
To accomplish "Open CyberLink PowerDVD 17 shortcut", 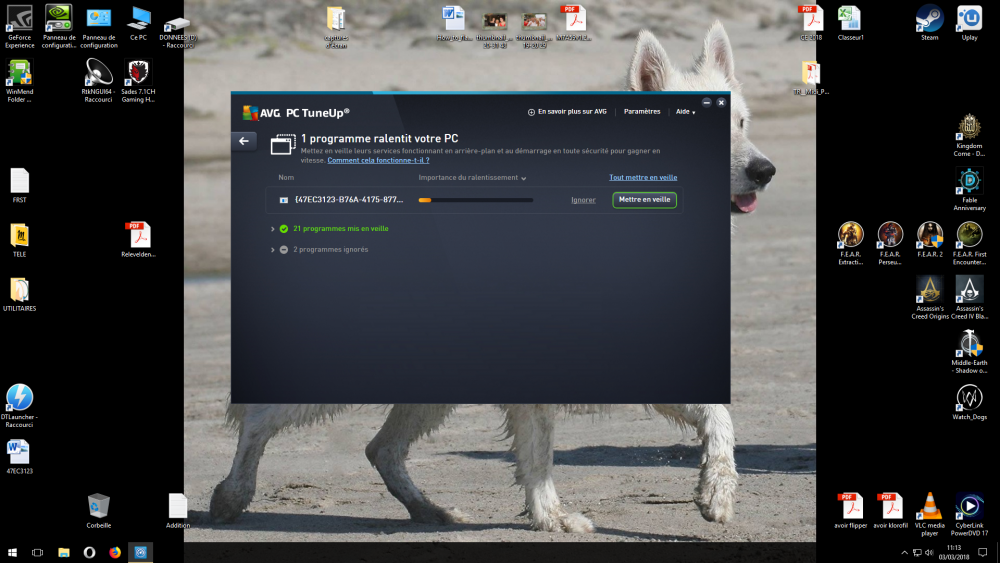I will [969, 514].
